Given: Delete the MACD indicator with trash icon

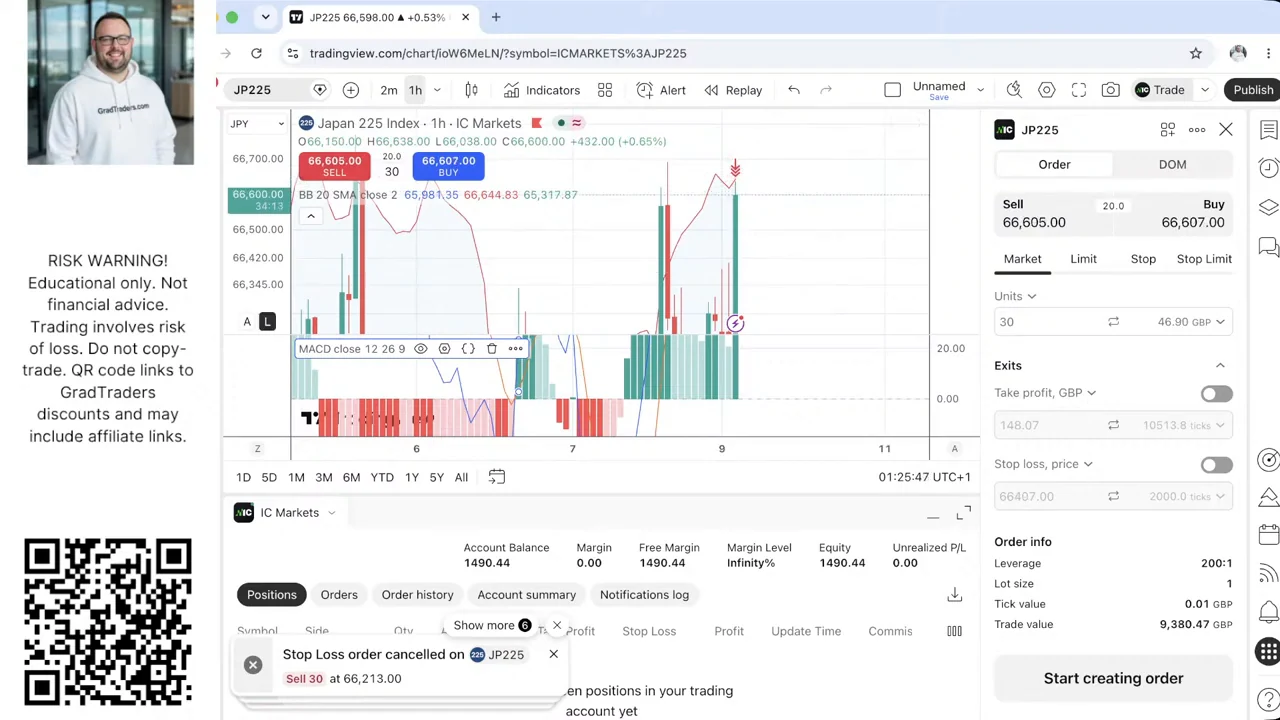Looking at the screenshot, I should [x=492, y=349].
